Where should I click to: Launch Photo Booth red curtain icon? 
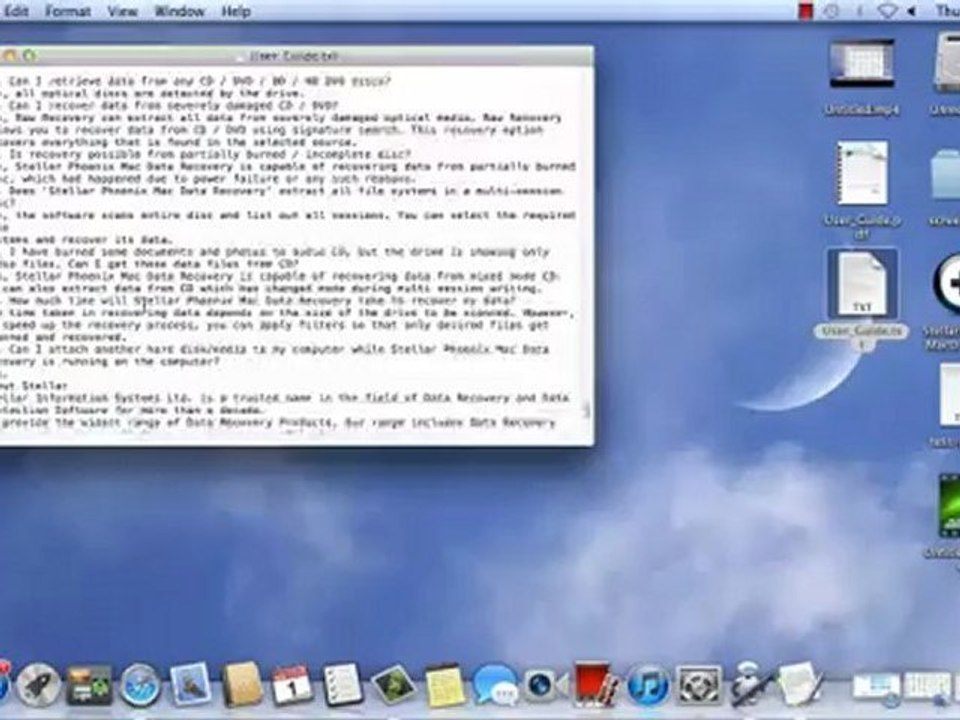594,684
